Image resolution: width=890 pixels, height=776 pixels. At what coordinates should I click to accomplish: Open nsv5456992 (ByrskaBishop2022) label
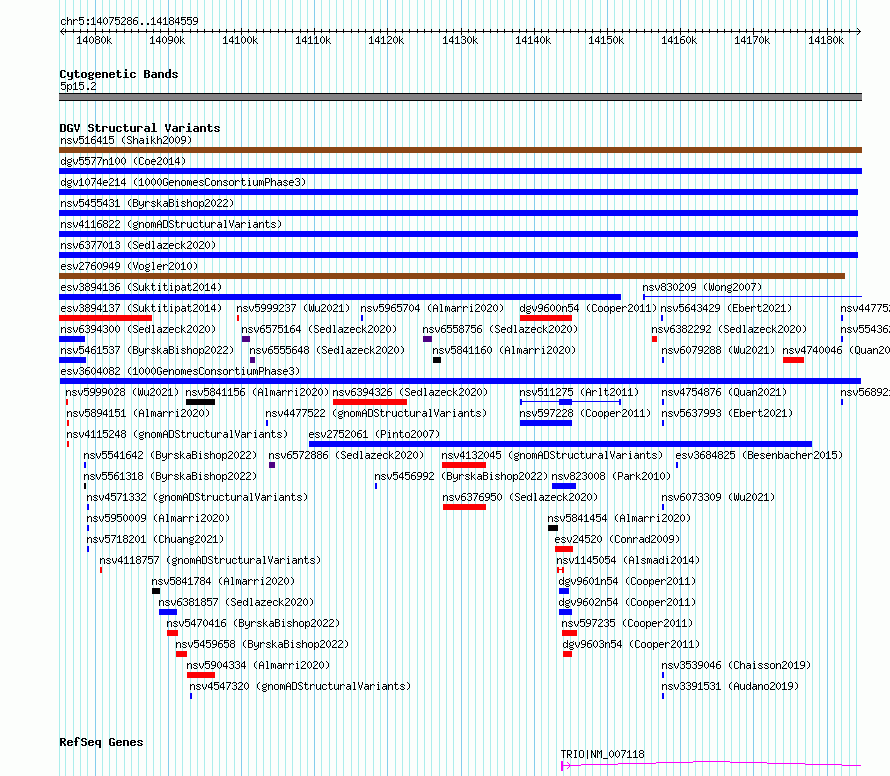pyautogui.click(x=461, y=476)
